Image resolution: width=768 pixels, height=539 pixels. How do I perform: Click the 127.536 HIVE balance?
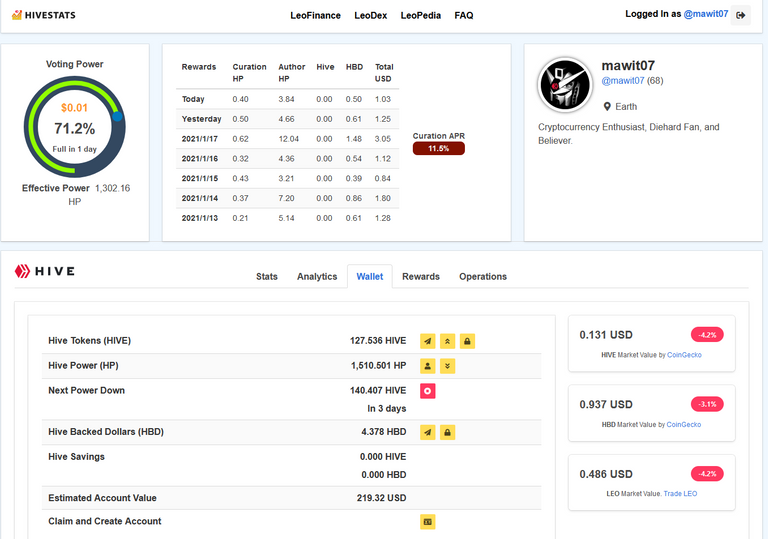[x=378, y=341]
